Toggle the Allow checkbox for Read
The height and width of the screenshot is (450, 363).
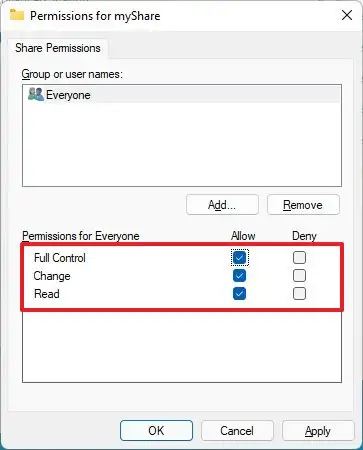[x=240, y=294]
